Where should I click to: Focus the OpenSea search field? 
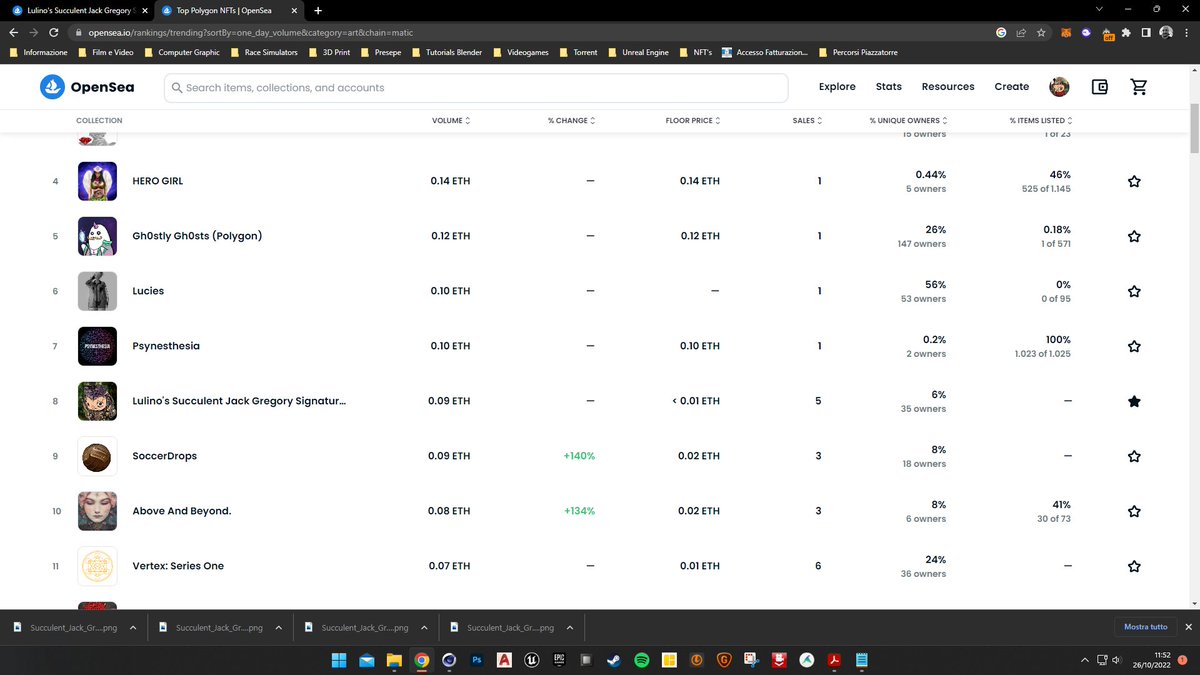[476, 87]
